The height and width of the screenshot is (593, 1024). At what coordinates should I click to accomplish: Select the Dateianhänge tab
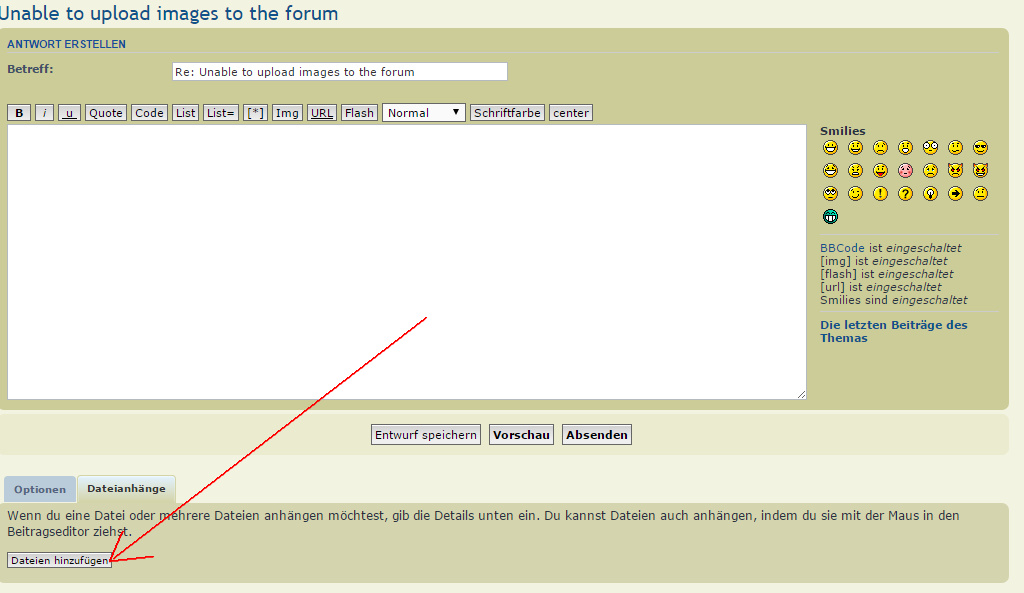(x=126, y=489)
